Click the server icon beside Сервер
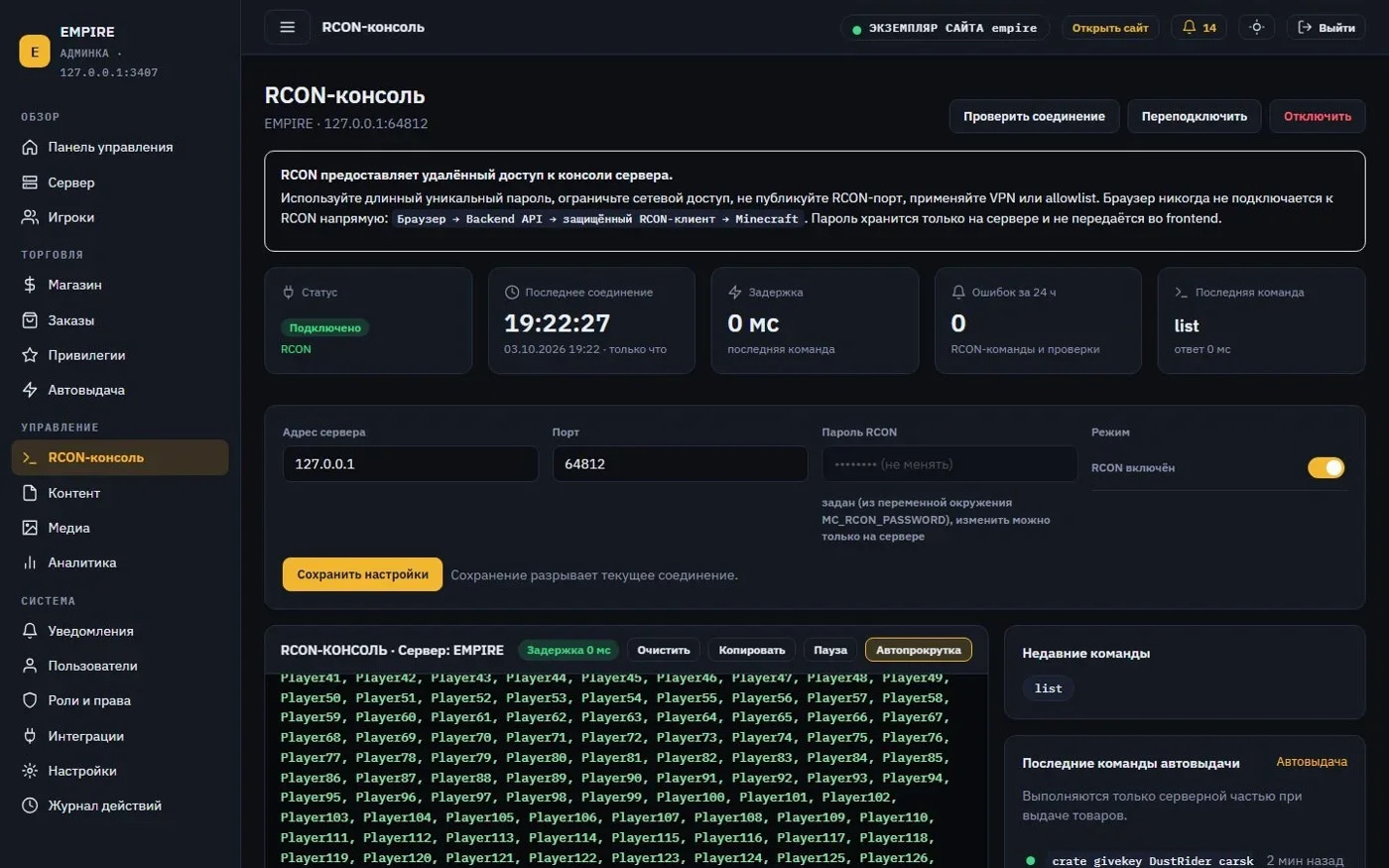Screen dimensions: 1389x868 [x=30, y=183]
